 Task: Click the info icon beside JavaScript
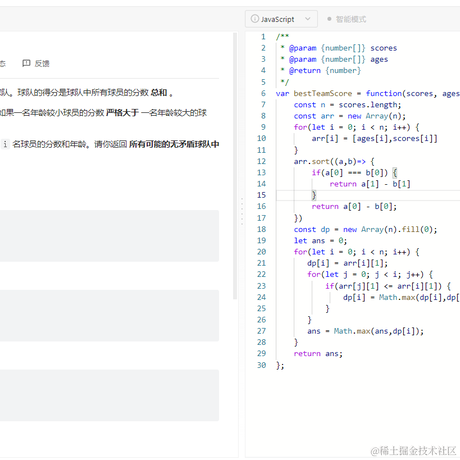coord(254,19)
